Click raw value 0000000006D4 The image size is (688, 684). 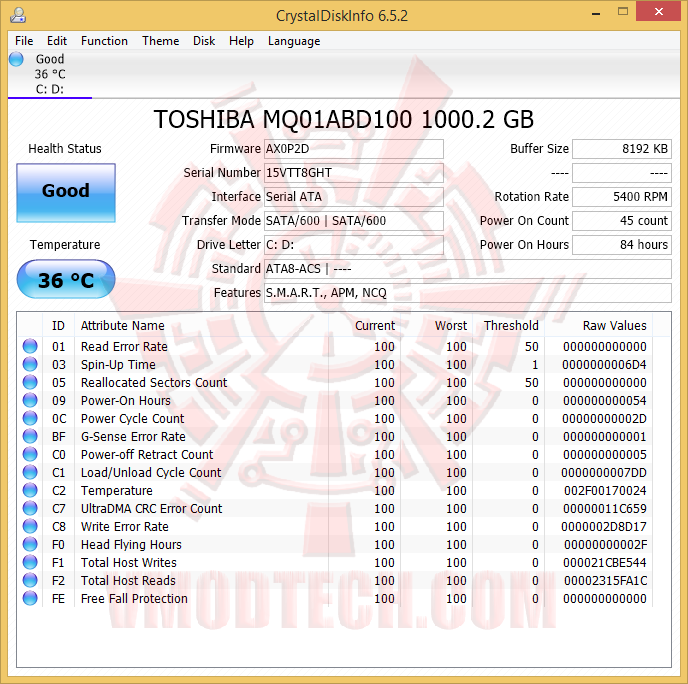coord(604,365)
